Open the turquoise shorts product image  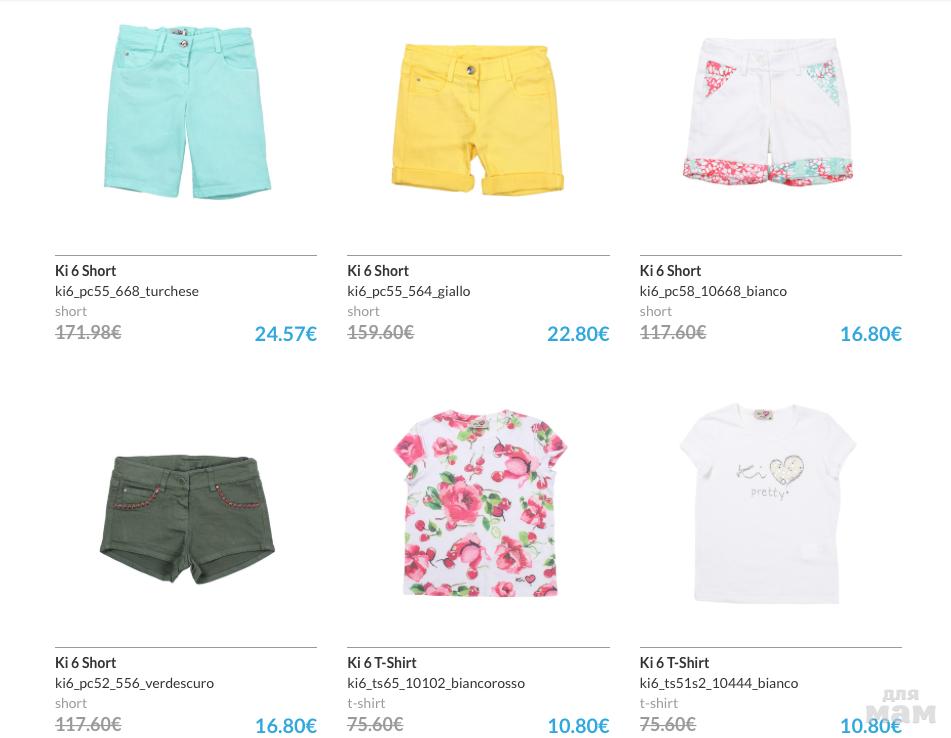[187, 111]
